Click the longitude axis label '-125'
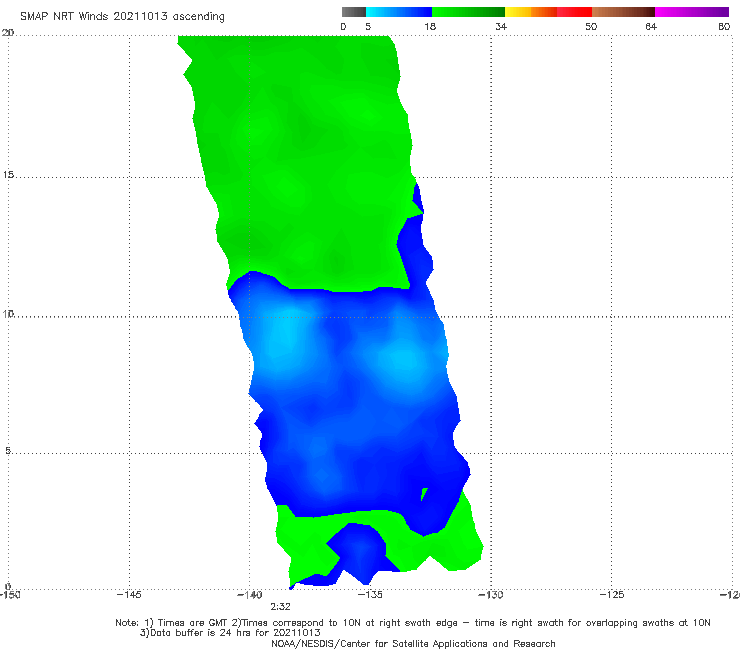The image size is (740, 650). click(612, 595)
